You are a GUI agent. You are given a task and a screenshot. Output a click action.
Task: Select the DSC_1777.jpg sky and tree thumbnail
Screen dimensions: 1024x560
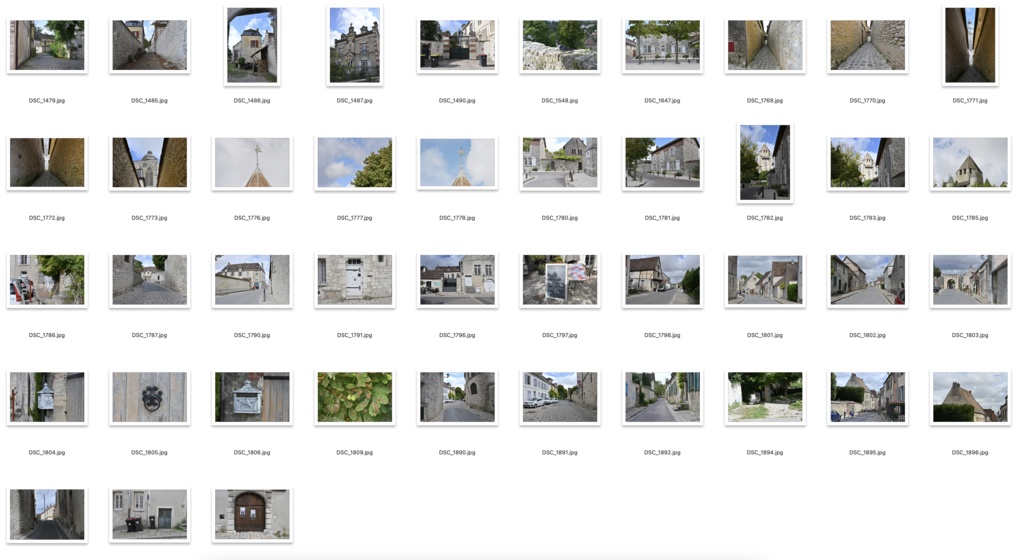coord(355,163)
